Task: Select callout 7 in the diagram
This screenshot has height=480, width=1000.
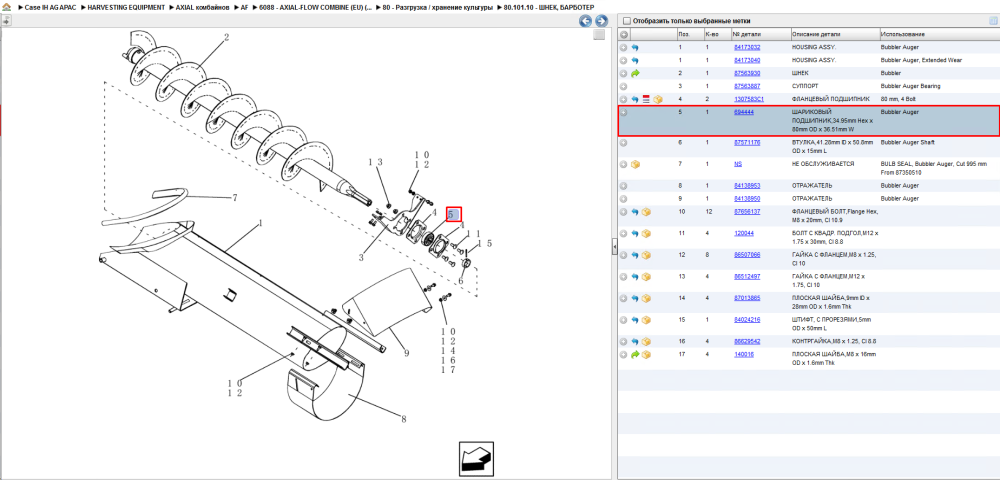Action: coord(235,198)
